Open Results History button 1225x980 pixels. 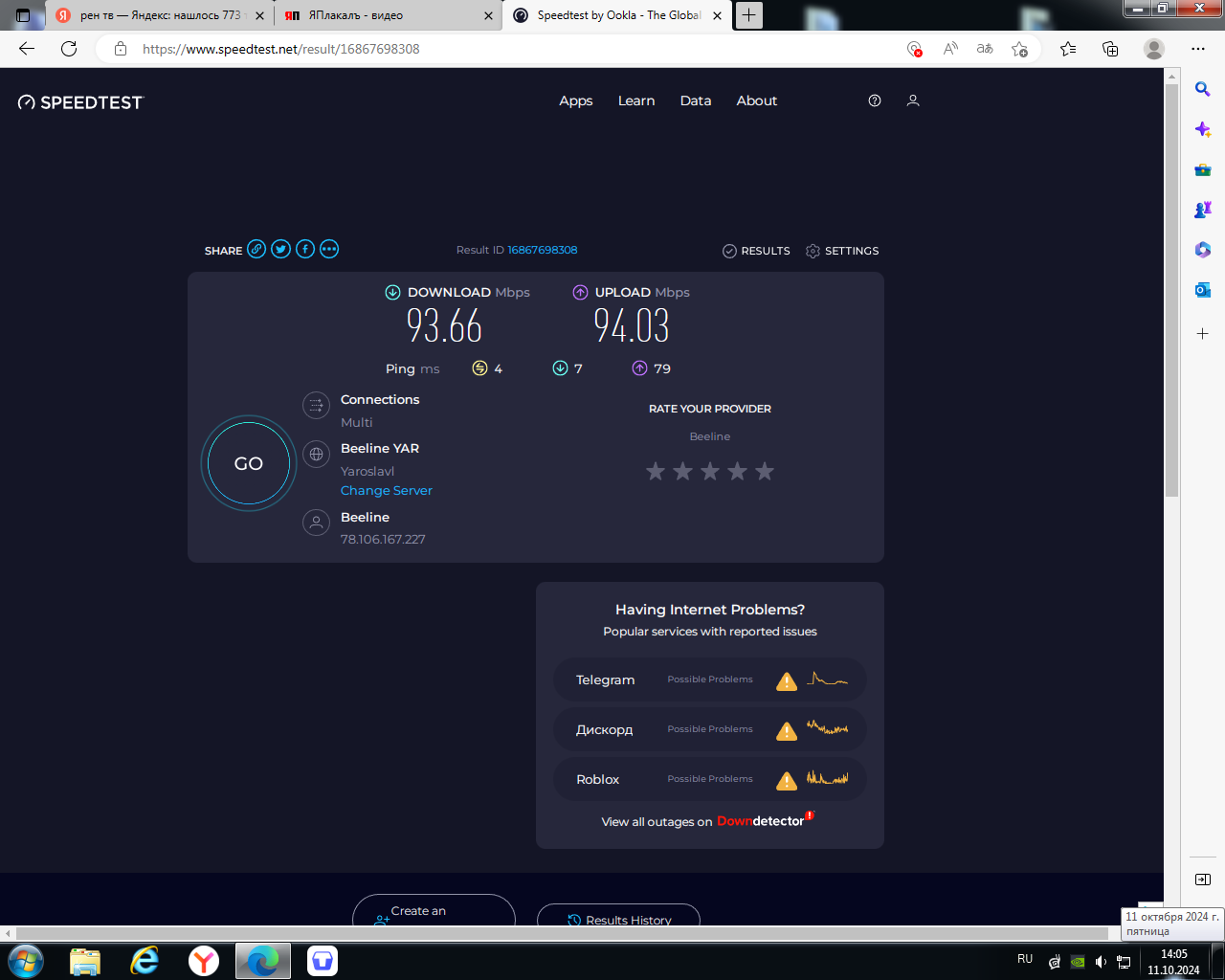618,916
